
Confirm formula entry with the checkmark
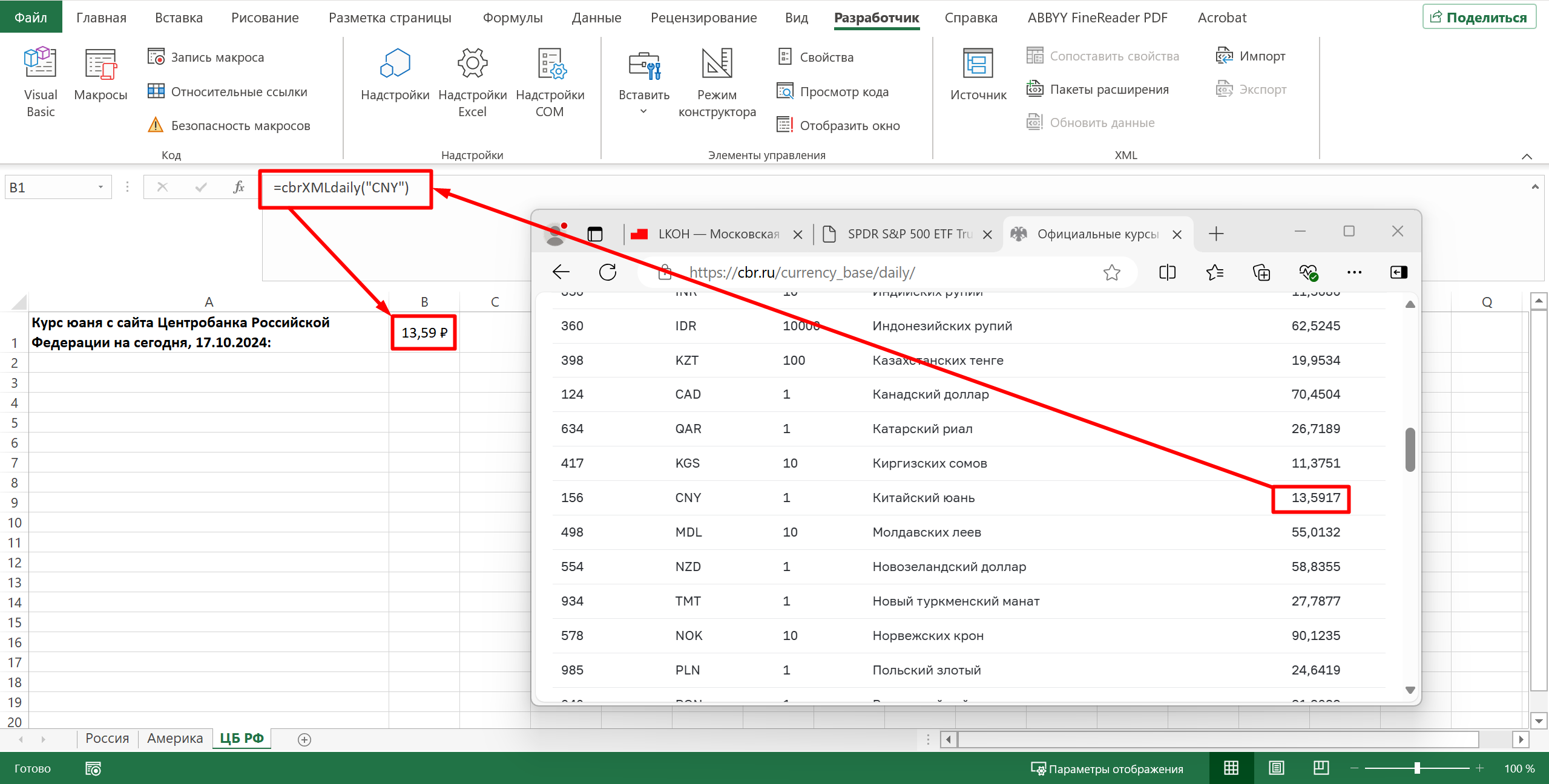200,187
